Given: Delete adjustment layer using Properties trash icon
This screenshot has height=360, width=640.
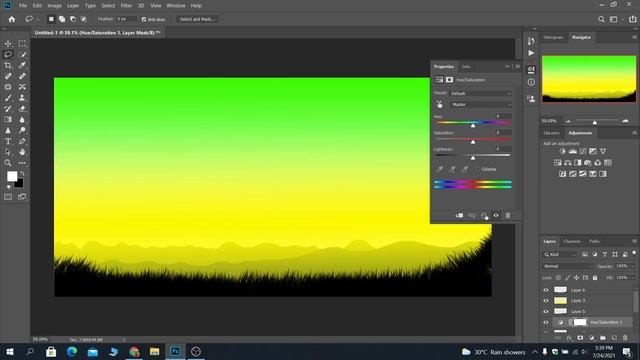Looking at the screenshot, I should tap(508, 216).
